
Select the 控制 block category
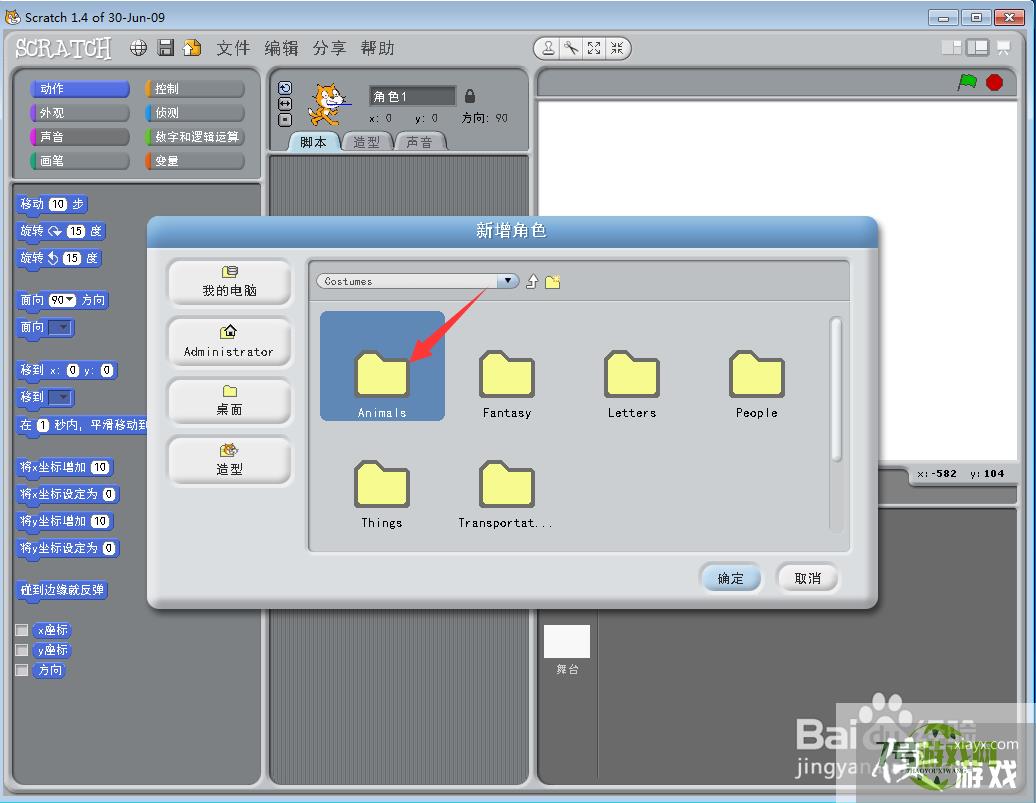[195, 89]
